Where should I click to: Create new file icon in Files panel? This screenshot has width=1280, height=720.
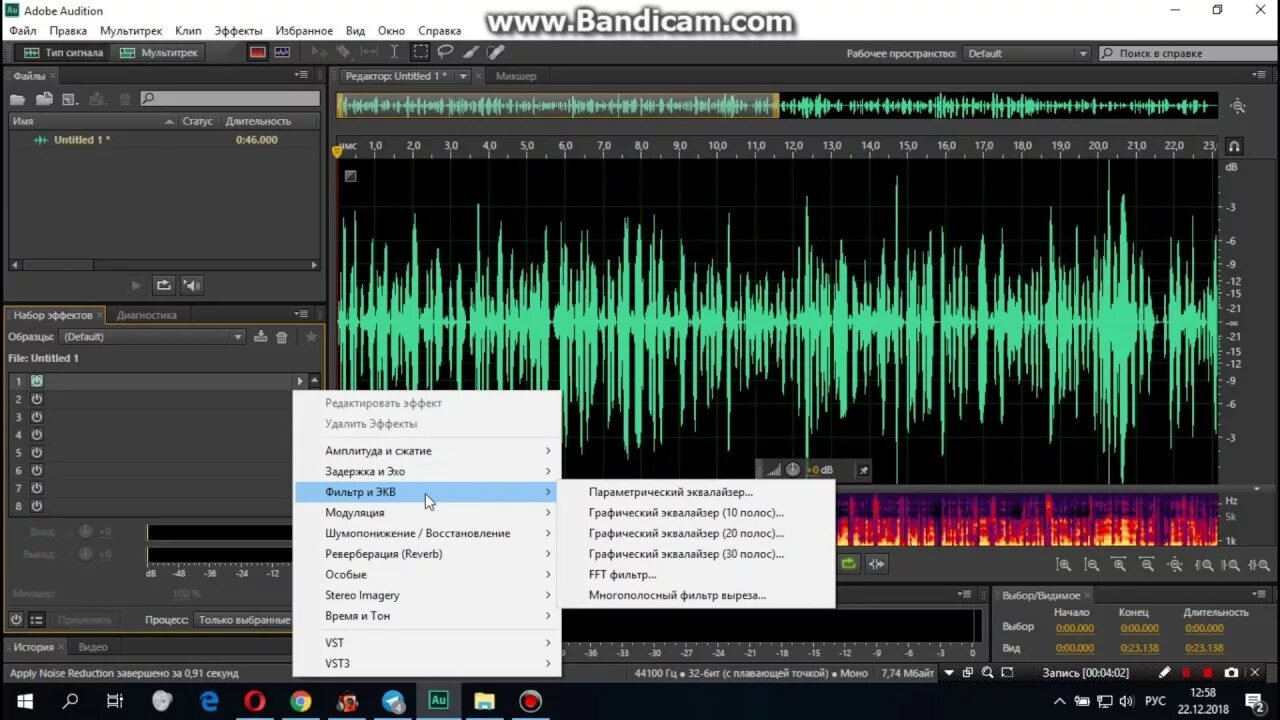point(70,98)
